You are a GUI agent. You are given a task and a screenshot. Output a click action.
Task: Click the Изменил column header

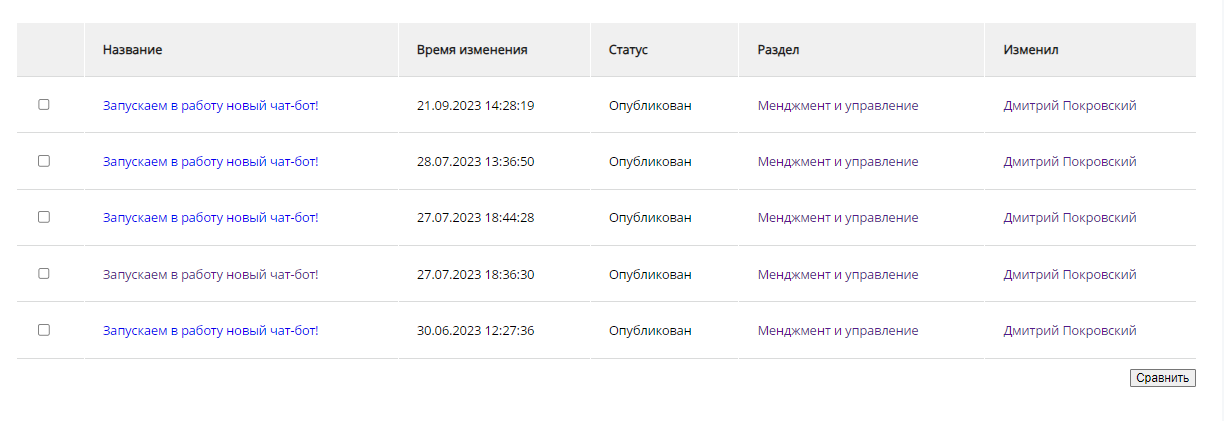coord(1031,49)
